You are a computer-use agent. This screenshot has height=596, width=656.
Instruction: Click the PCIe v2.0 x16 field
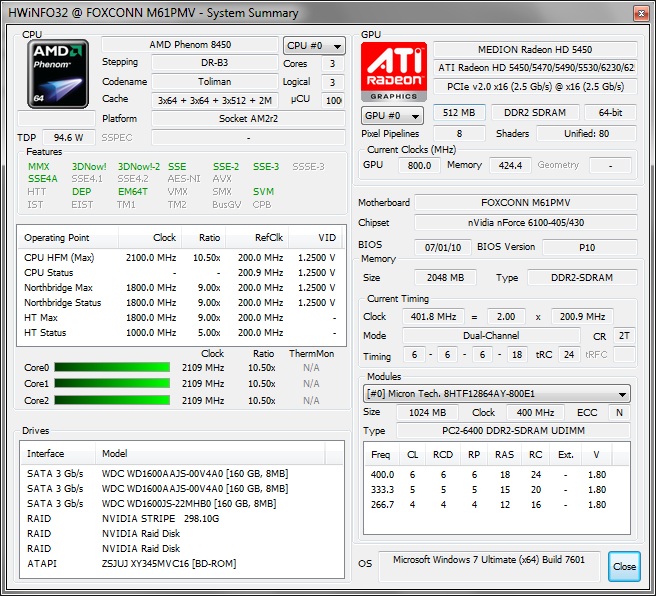point(535,87)
